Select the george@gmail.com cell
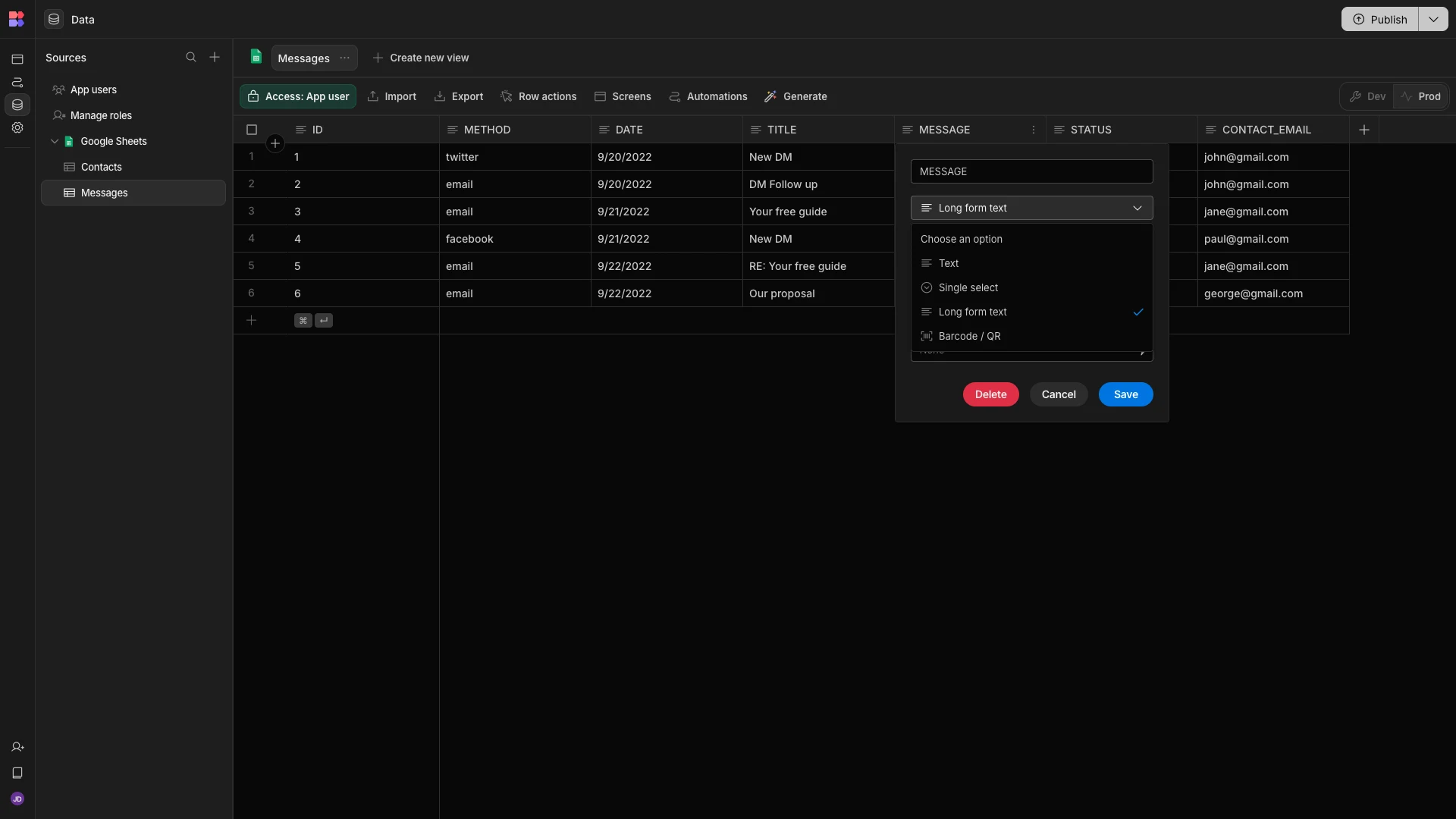The image size is (1456, 819). click(x=1273, y=293)
